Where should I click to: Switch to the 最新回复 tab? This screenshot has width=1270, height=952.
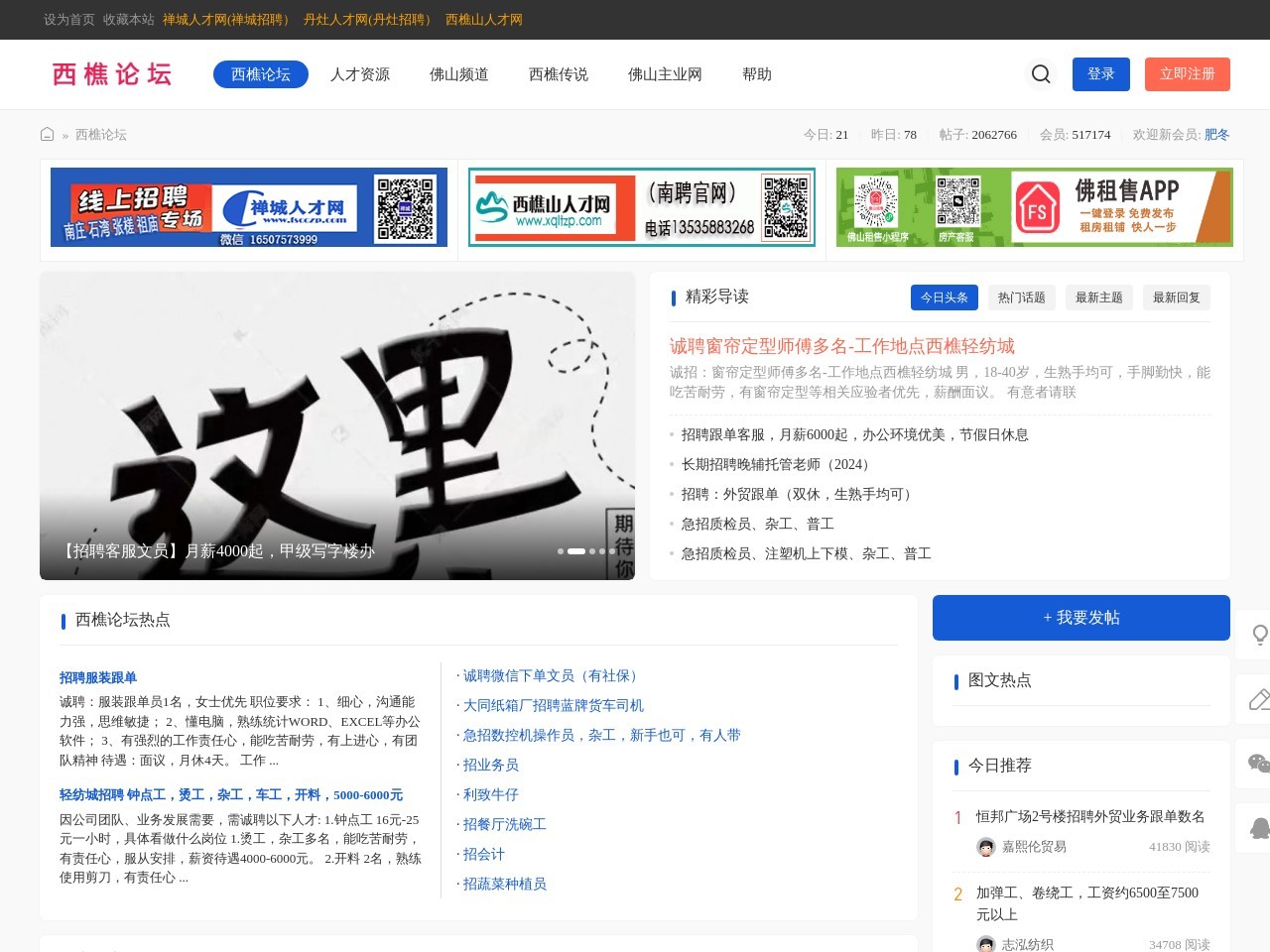pos(1177,297)
